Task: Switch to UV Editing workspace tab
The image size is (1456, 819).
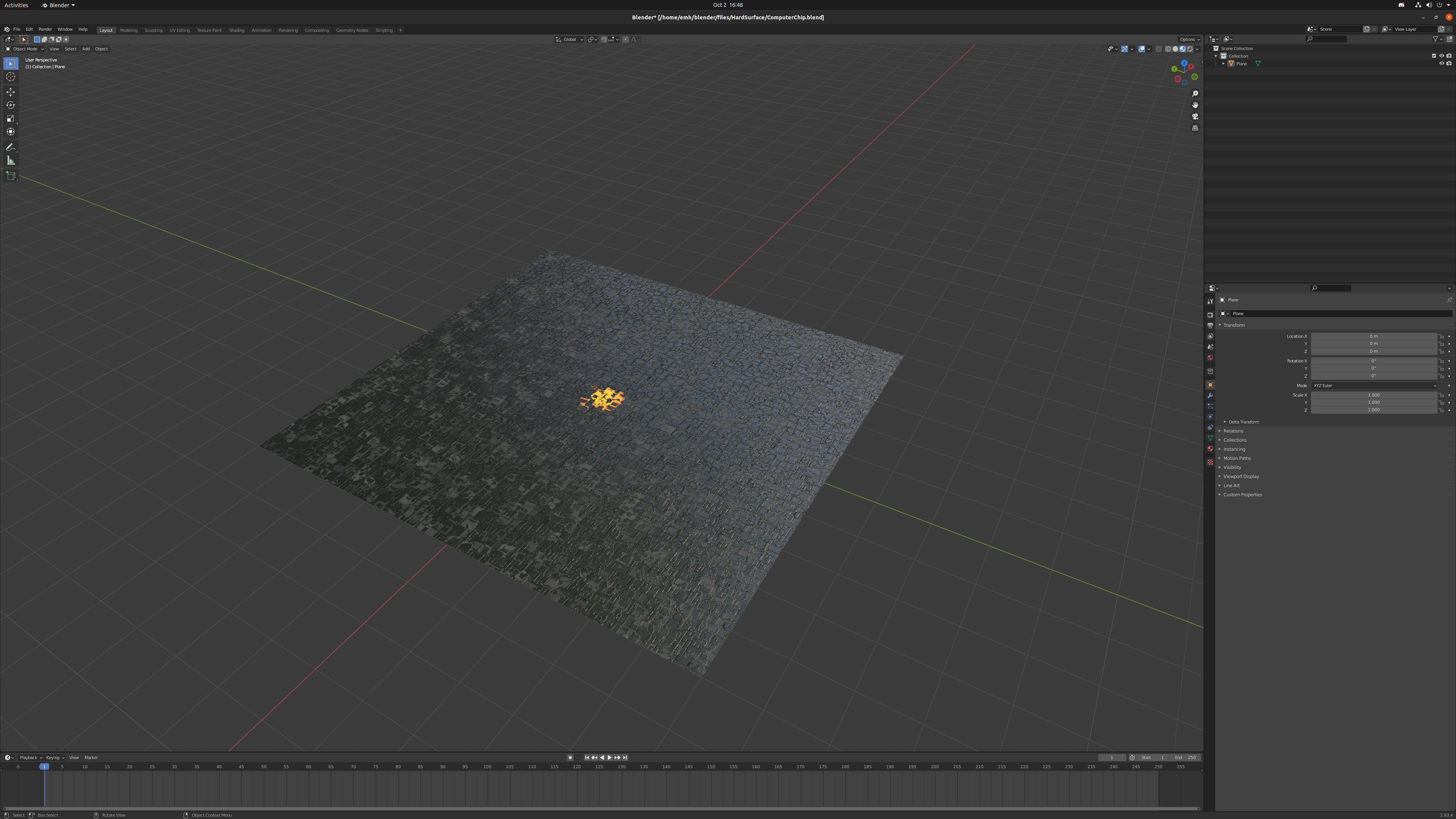Action: [x=180, y=30]
